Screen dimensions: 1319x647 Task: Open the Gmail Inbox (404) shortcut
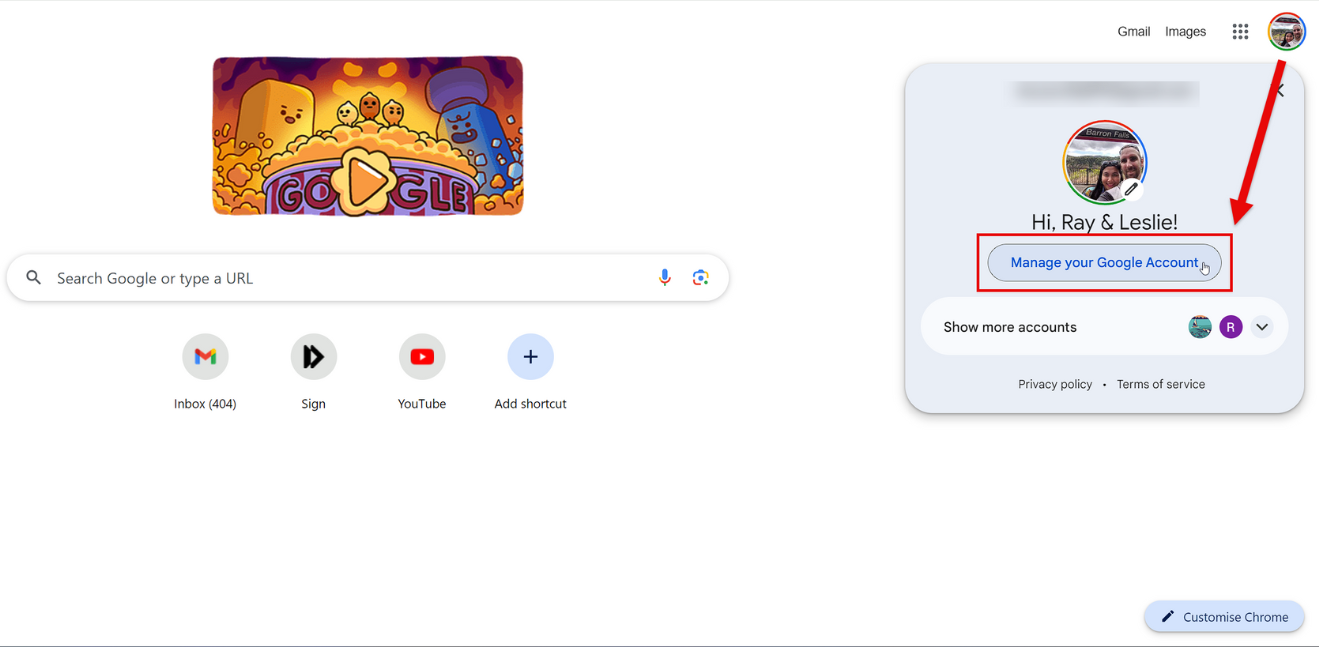[x=205, y=357]
